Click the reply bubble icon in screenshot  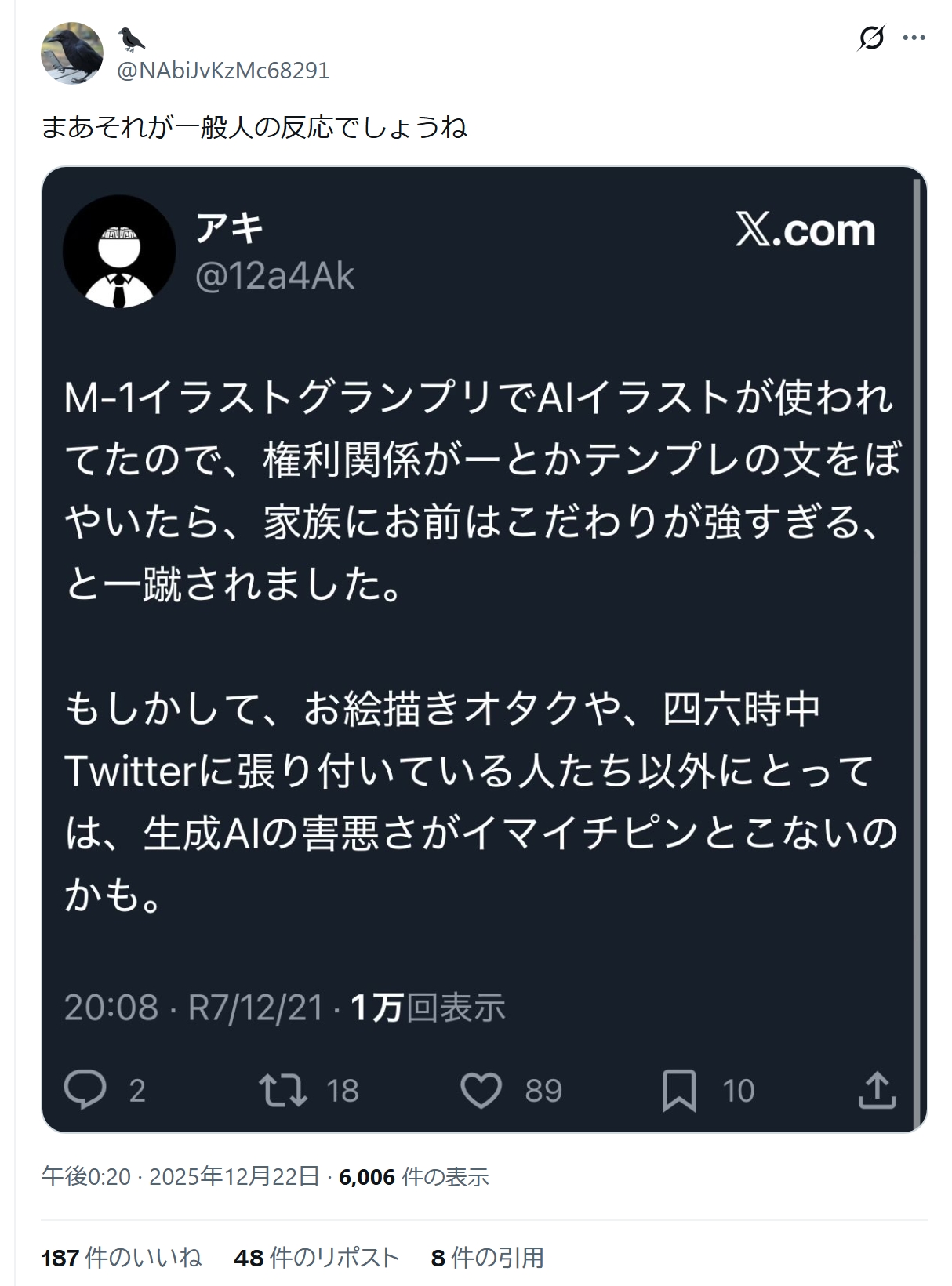(85, 1090)
